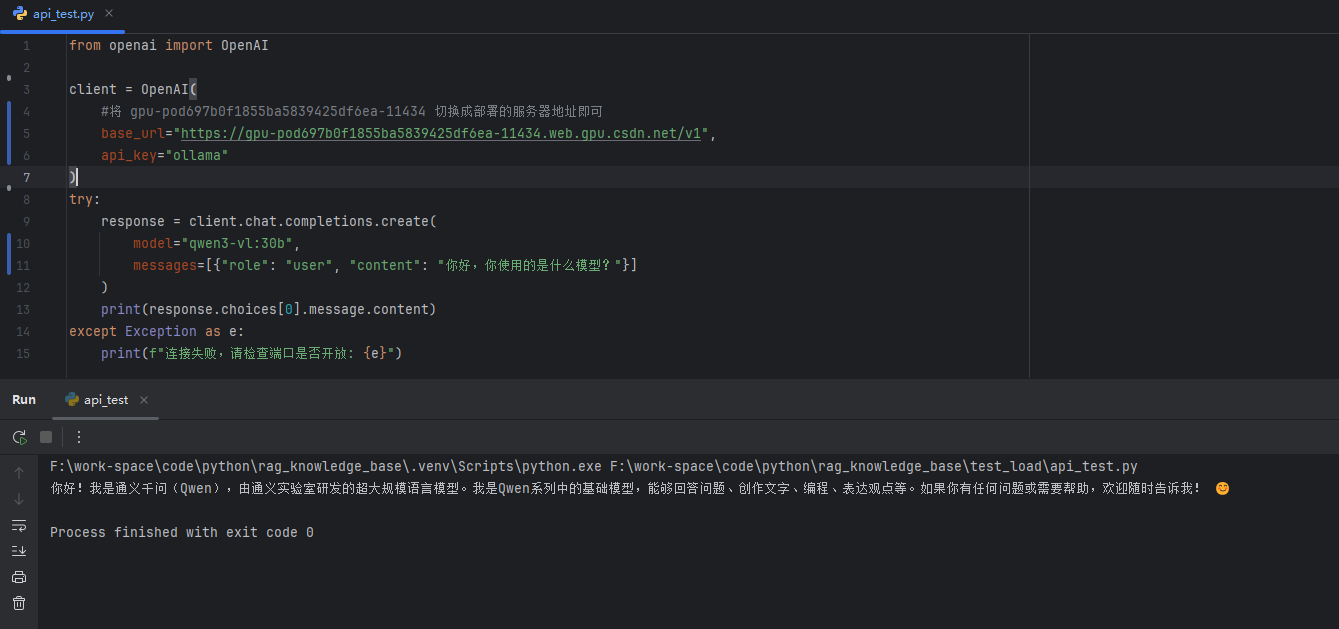Click the up stack trace arrow
The width and height of the screenshot is (1339, 629).
coord(19,473)
